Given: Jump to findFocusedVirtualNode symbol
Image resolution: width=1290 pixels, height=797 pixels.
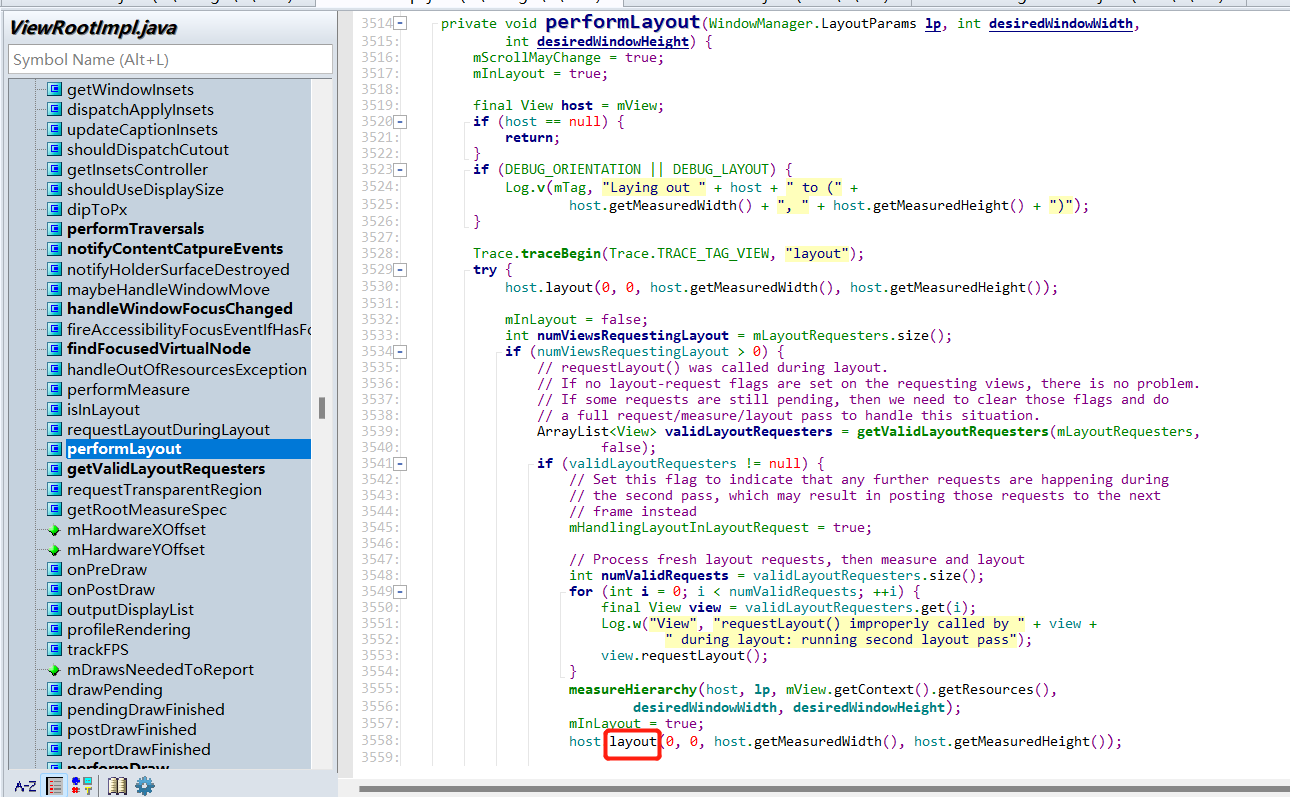Looking at the screenshot, I should click(x=159, y=349).
